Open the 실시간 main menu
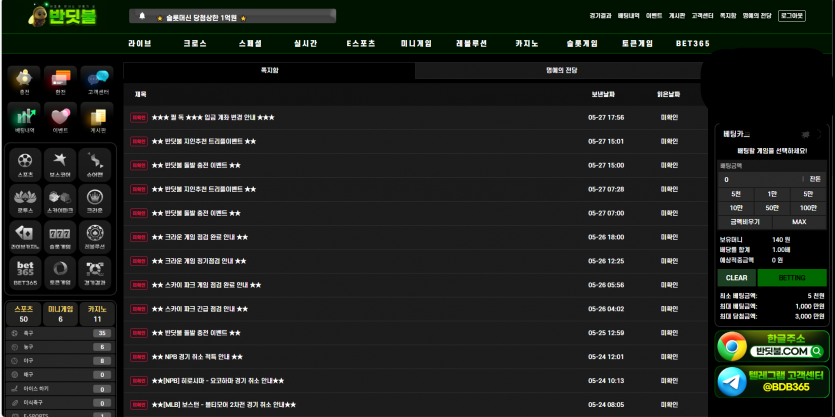The height and width of the screenshot is (417, 835). (x=306, y=44)
